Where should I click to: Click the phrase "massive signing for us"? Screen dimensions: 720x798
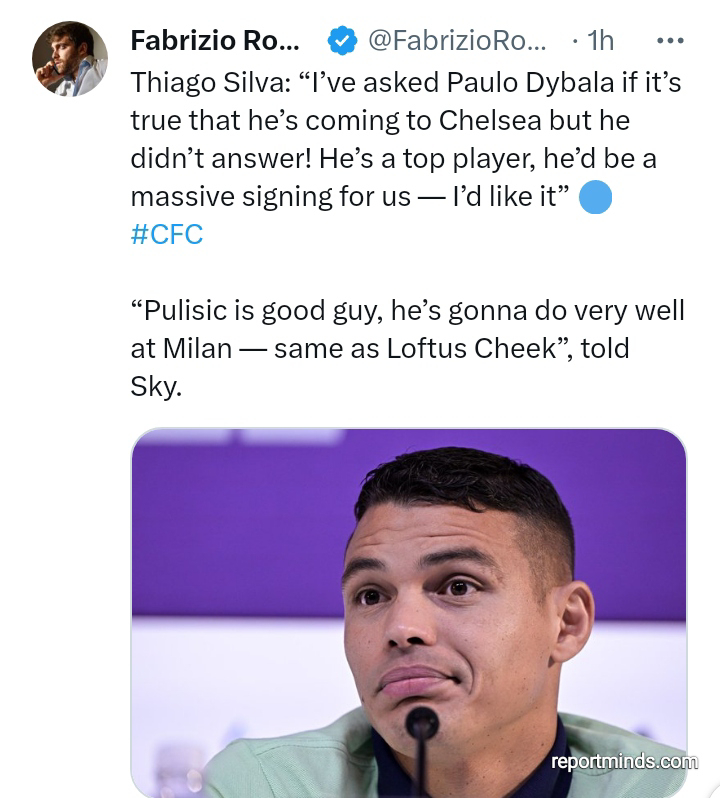coord(271,197)
